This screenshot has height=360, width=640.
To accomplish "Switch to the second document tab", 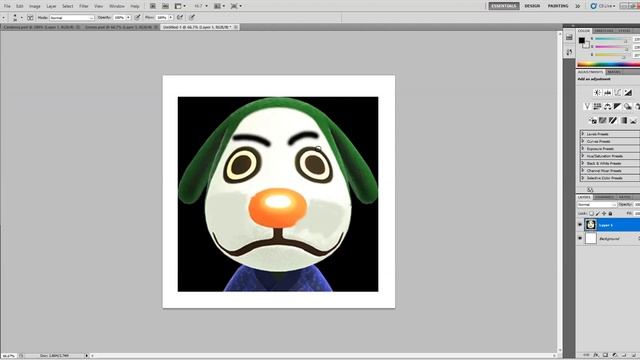I will tap(121, 27).
